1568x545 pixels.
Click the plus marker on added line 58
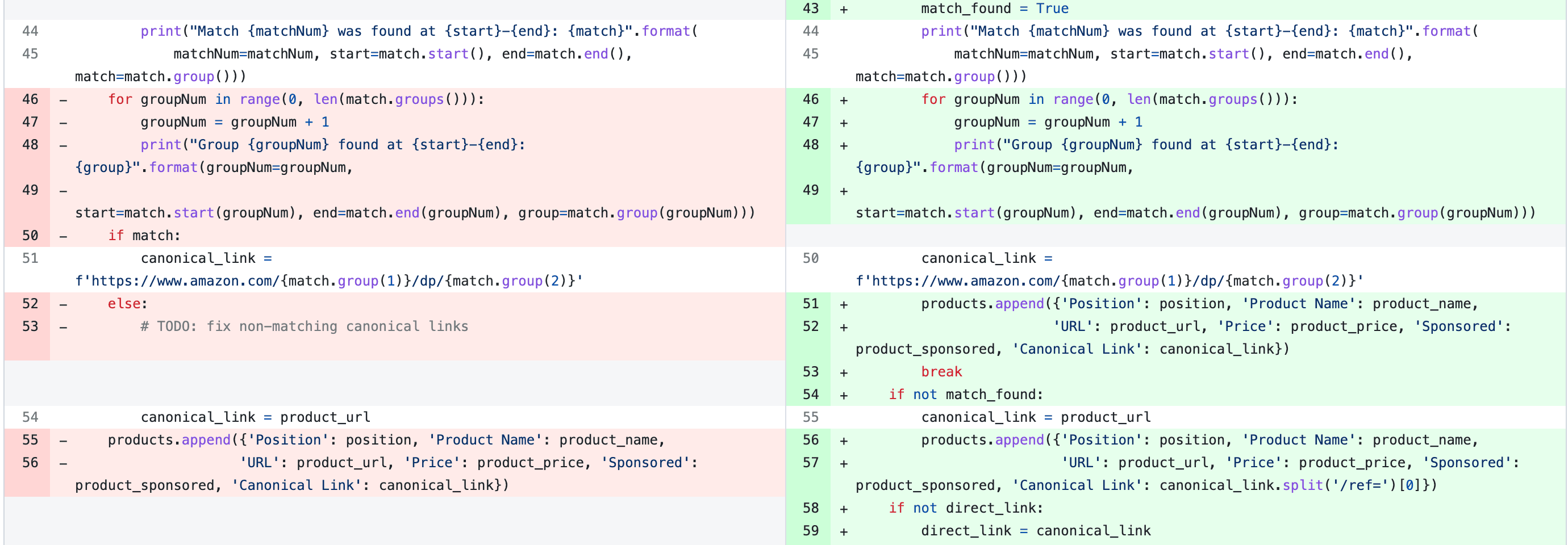pyautogui.click(x=844, y=509)
